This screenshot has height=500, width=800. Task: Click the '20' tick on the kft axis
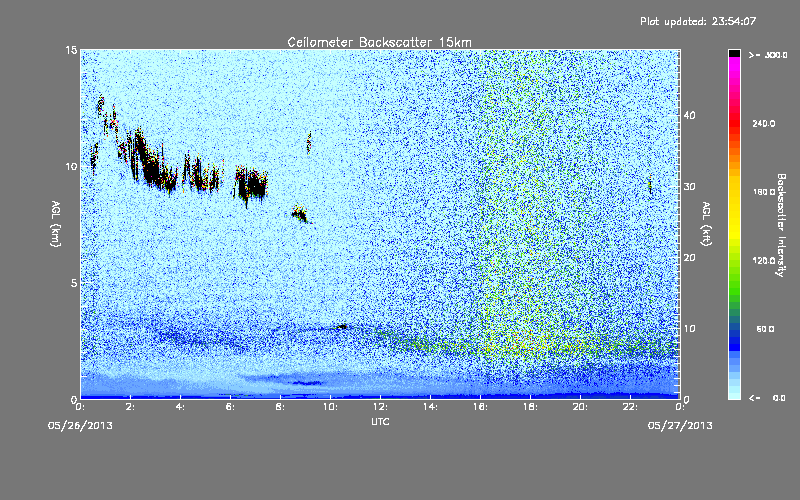(x=689, y=257)
